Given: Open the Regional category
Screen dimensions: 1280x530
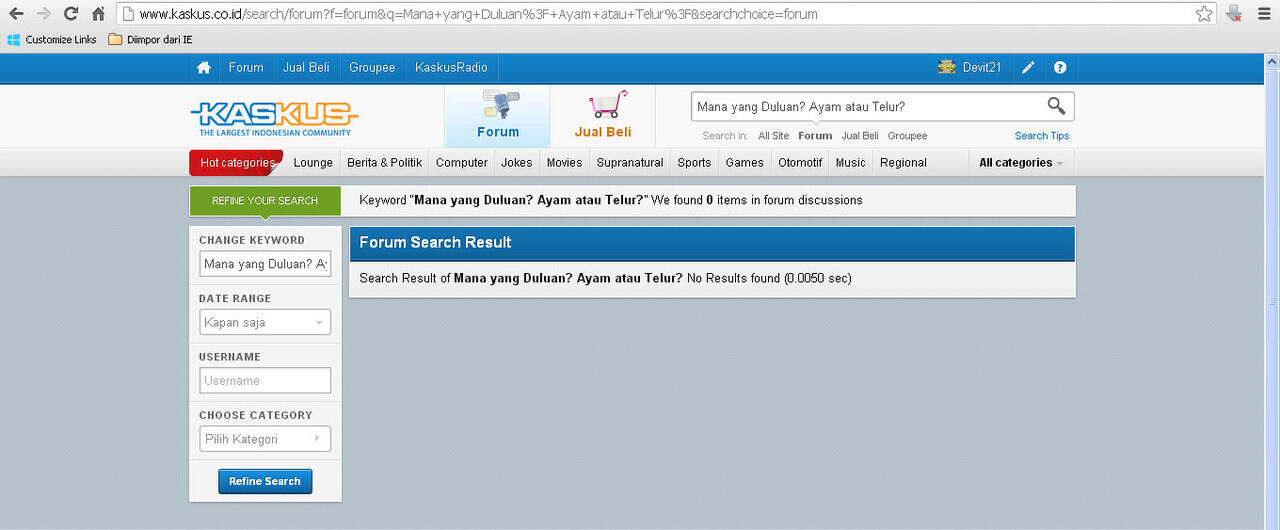Looking at the screenshot, I should click(x=903, y=163).
